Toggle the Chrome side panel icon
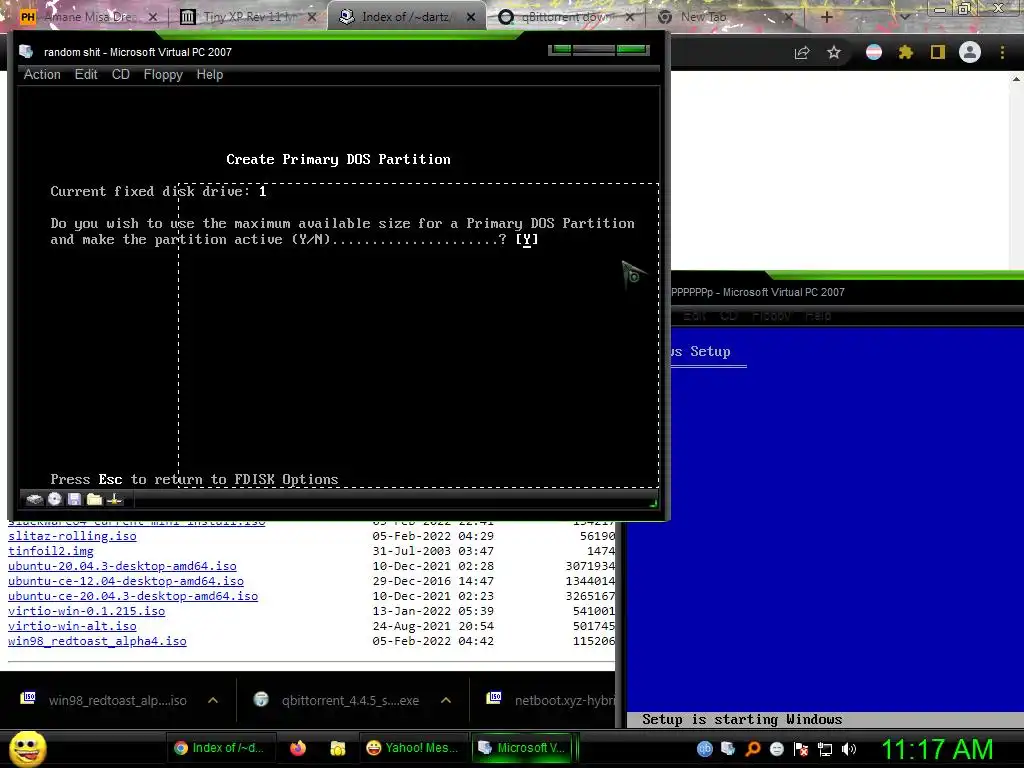The width and height of the screenshot is (1024, 768). (x=938, y=52)
